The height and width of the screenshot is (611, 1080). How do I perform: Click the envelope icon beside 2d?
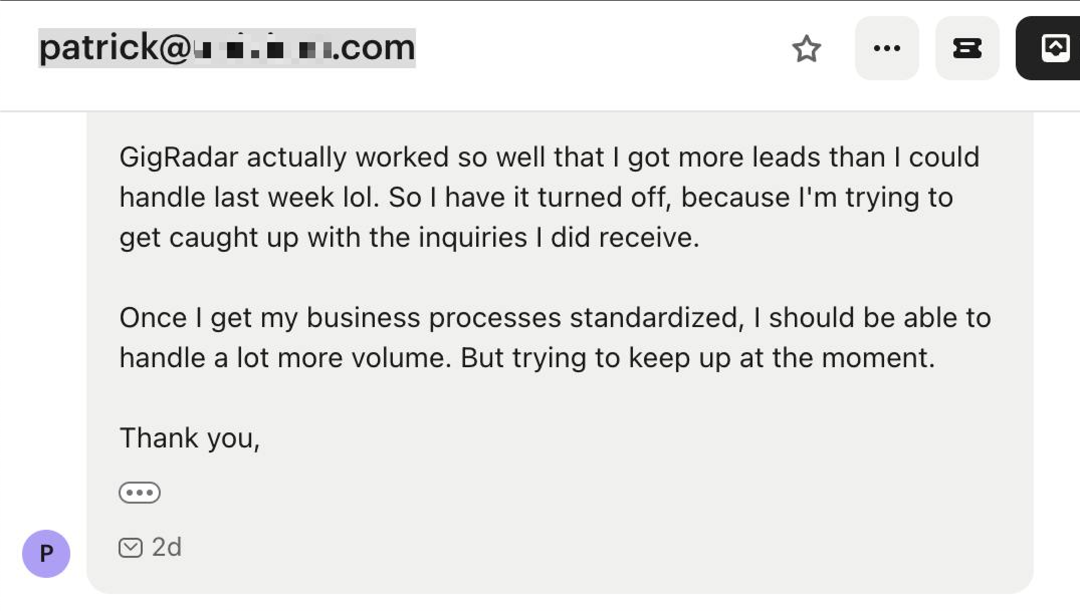[130, 548]
